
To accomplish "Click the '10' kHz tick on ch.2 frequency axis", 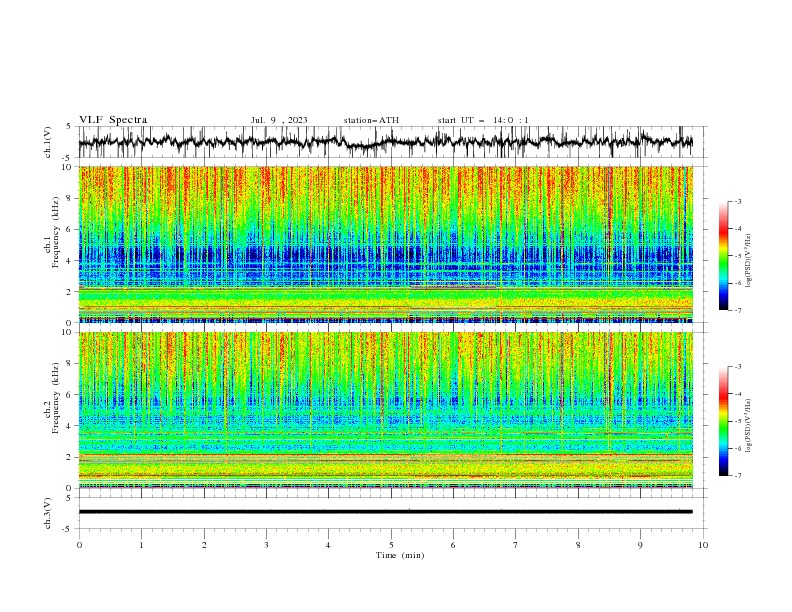I will click(x=68, y=332).
